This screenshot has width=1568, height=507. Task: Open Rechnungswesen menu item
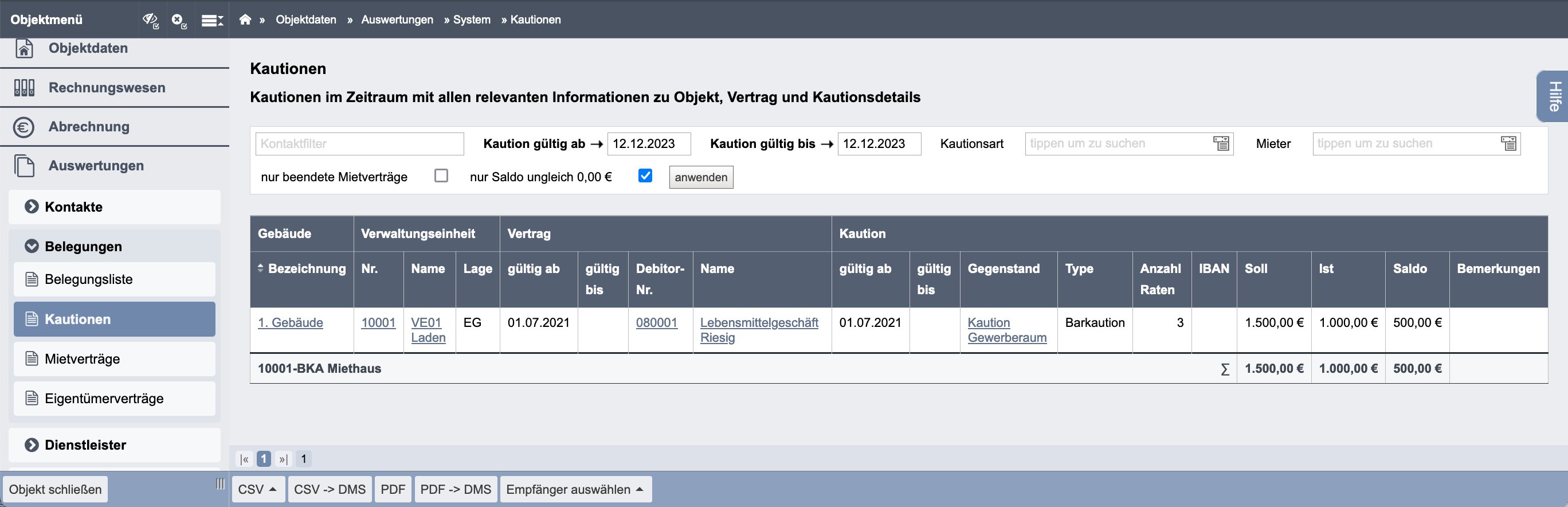[x=115, y=88]
